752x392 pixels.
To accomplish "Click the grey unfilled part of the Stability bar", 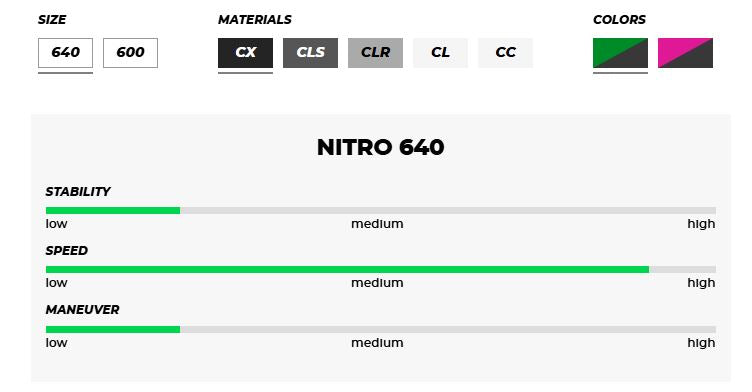I will [x=448, y=210].
